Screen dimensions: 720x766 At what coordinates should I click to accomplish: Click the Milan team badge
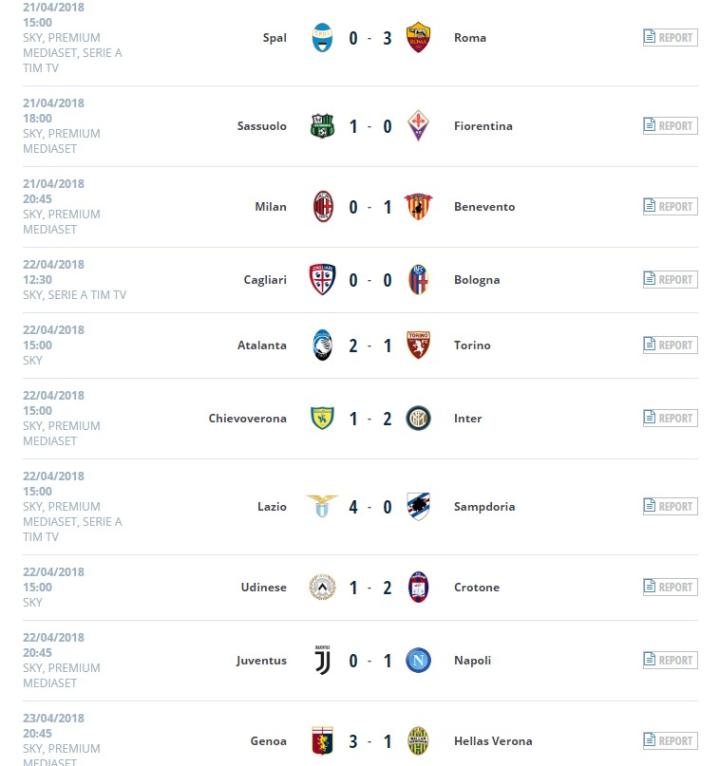tap(322, 207)
